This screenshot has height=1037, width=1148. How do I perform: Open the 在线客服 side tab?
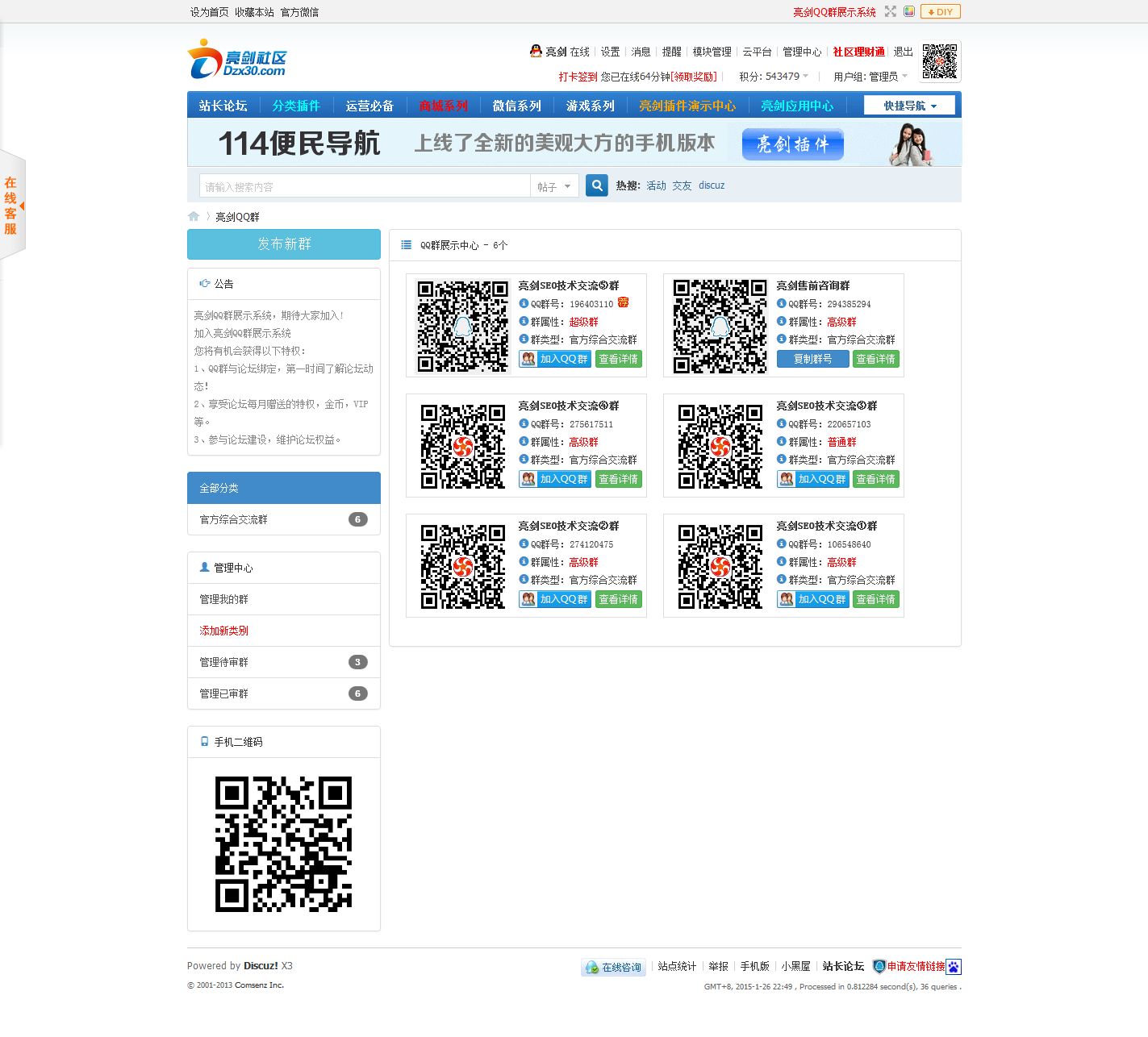(x=12, y=206)
